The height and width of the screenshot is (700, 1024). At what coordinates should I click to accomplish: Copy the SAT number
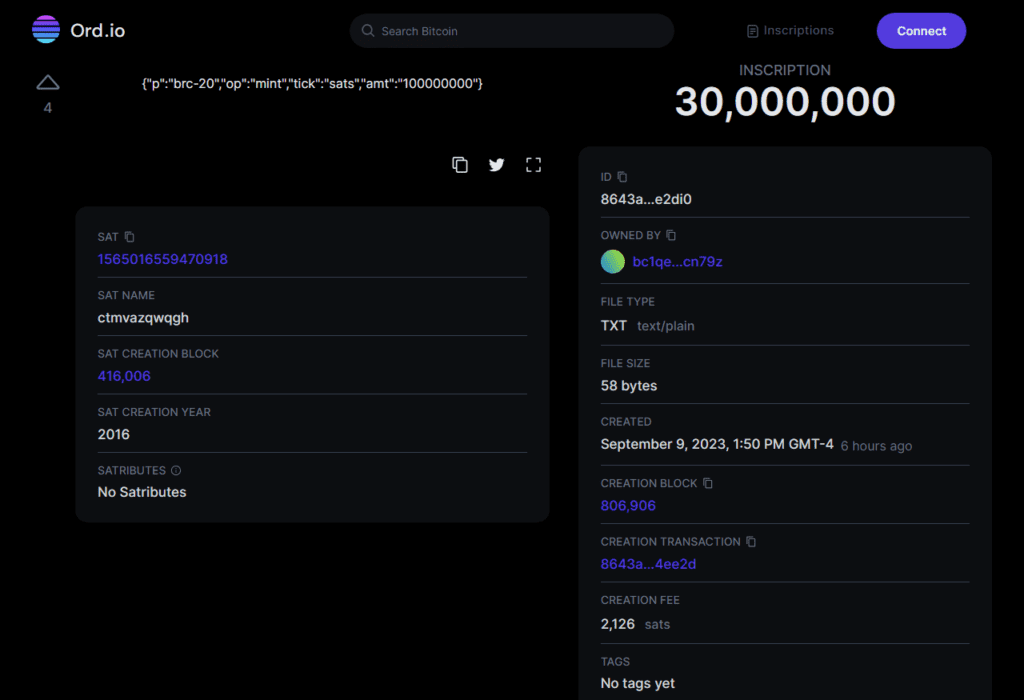[x=129, y=236]
